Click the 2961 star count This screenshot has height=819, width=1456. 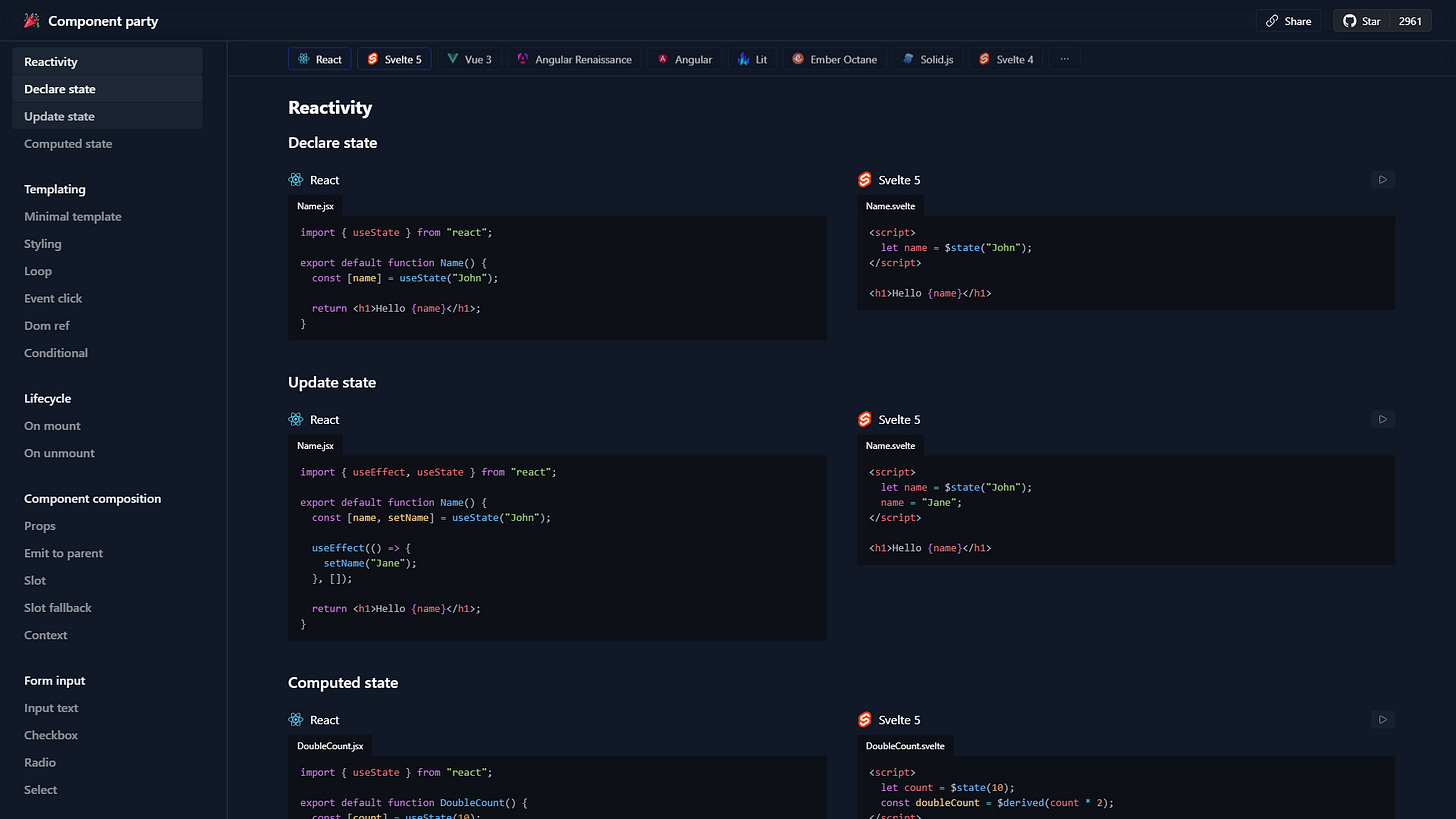point(1410,21)
